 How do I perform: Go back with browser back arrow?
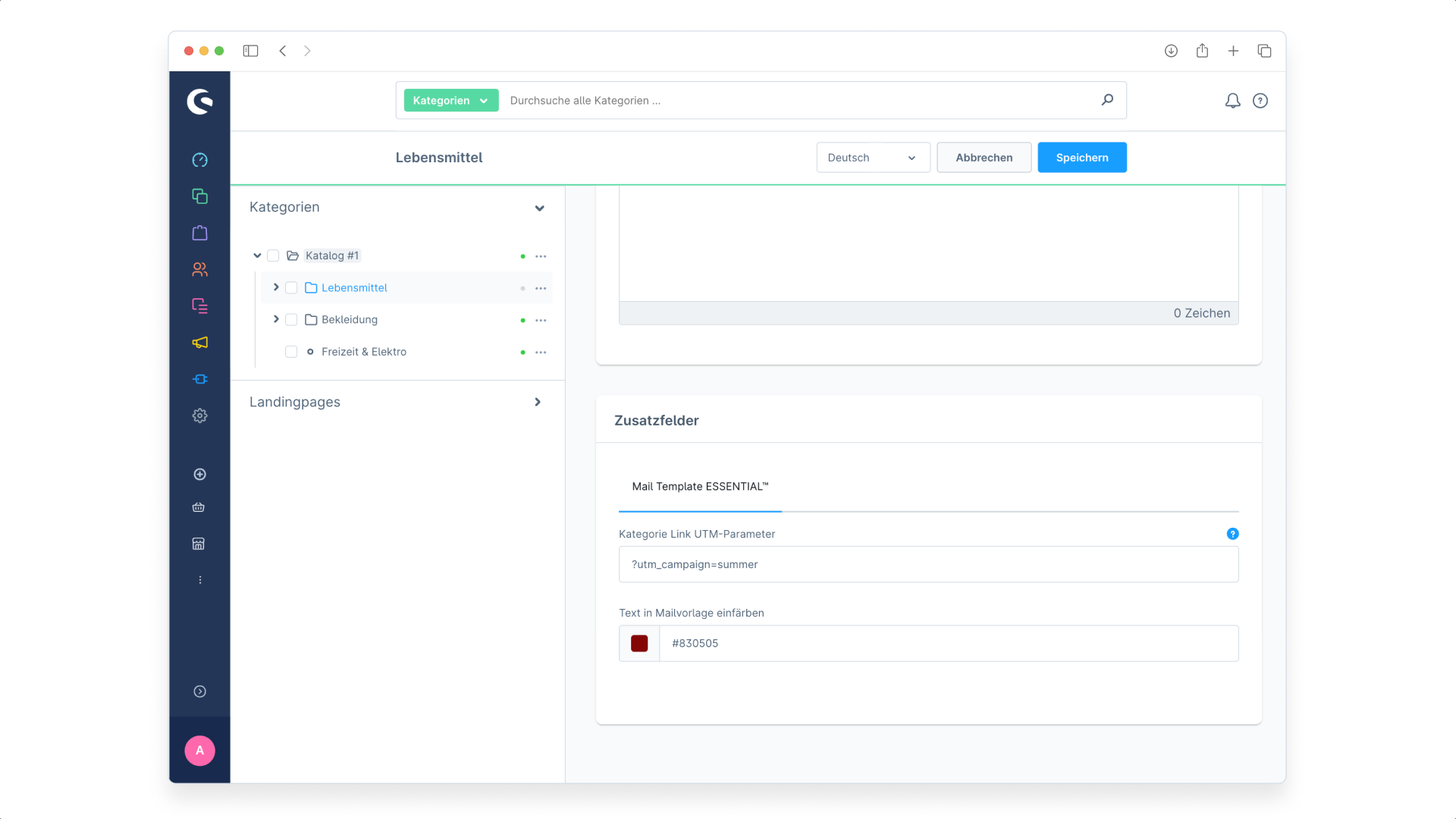click(283, 51)
